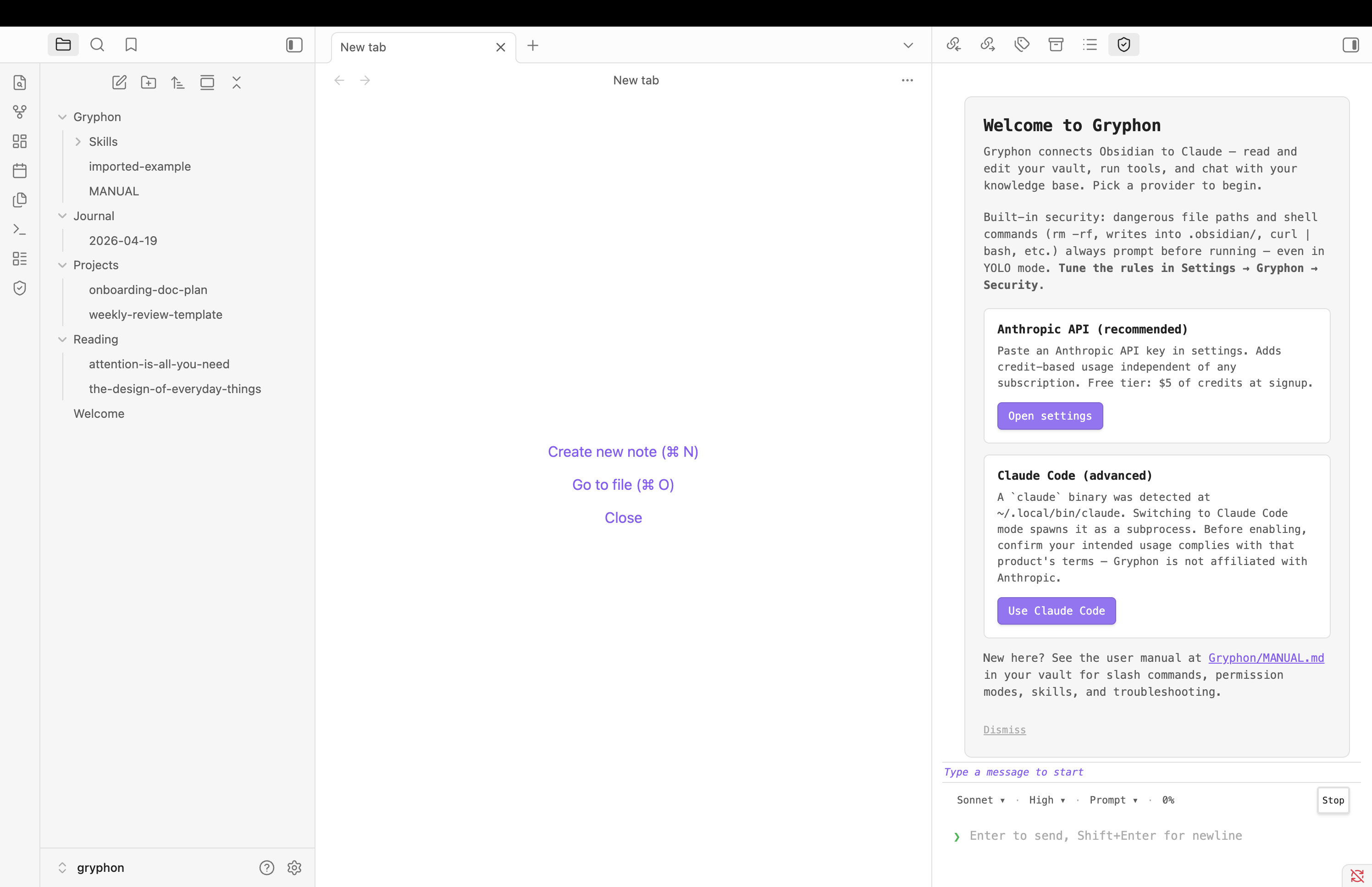This screenshot has width=1372, height=887.
Task: Expand the Skills folder
Action: (78, 142)
